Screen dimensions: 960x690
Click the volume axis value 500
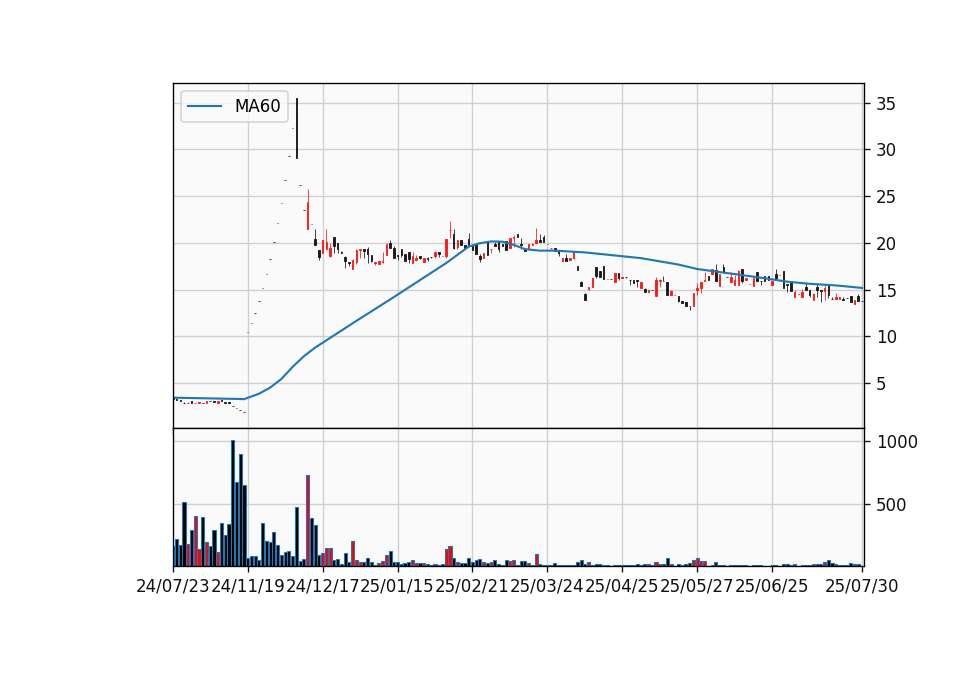point(891,505)
